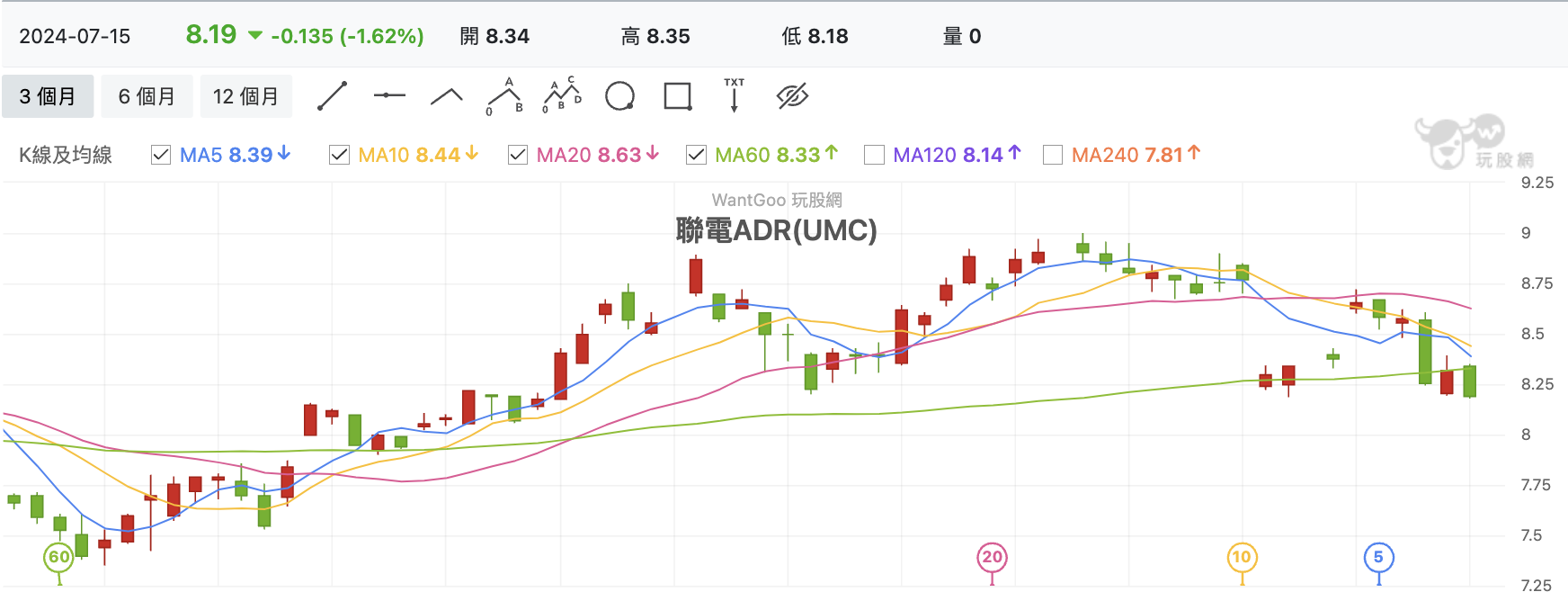
Task: Click the MA120 8.14 label
Action: (958, 155)
